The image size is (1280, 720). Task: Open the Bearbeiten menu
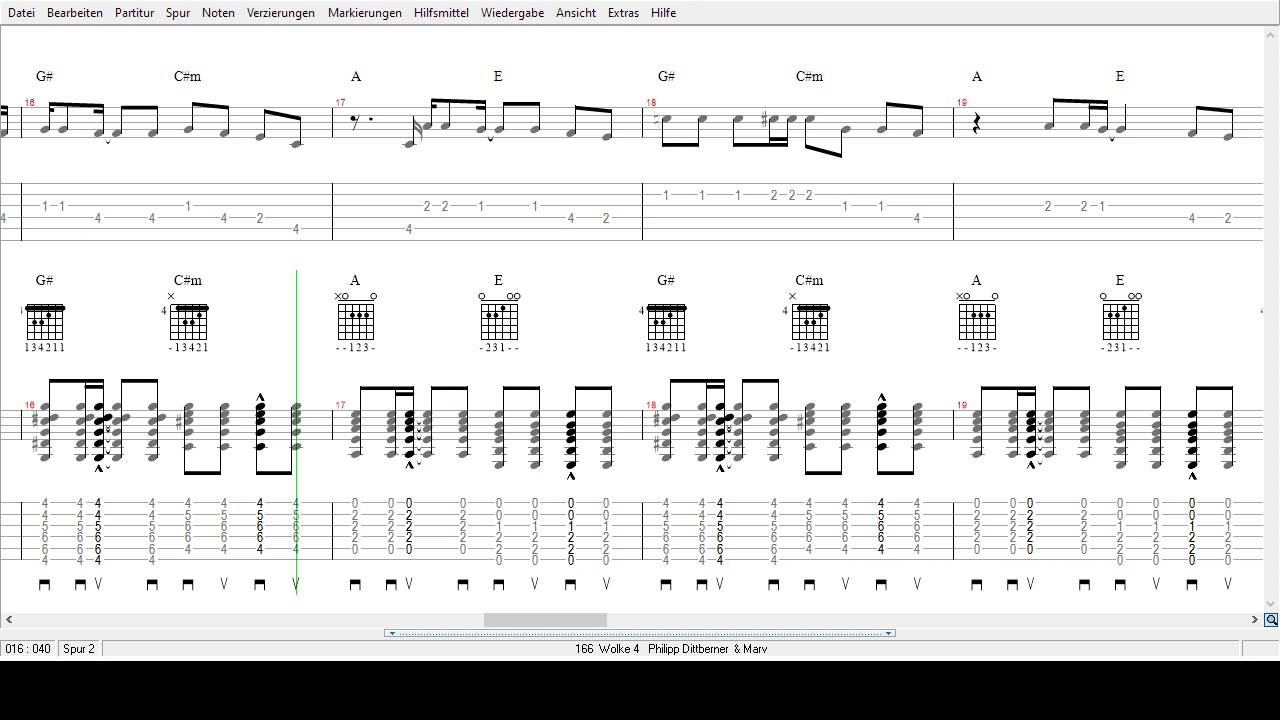(x=75, y=13)
